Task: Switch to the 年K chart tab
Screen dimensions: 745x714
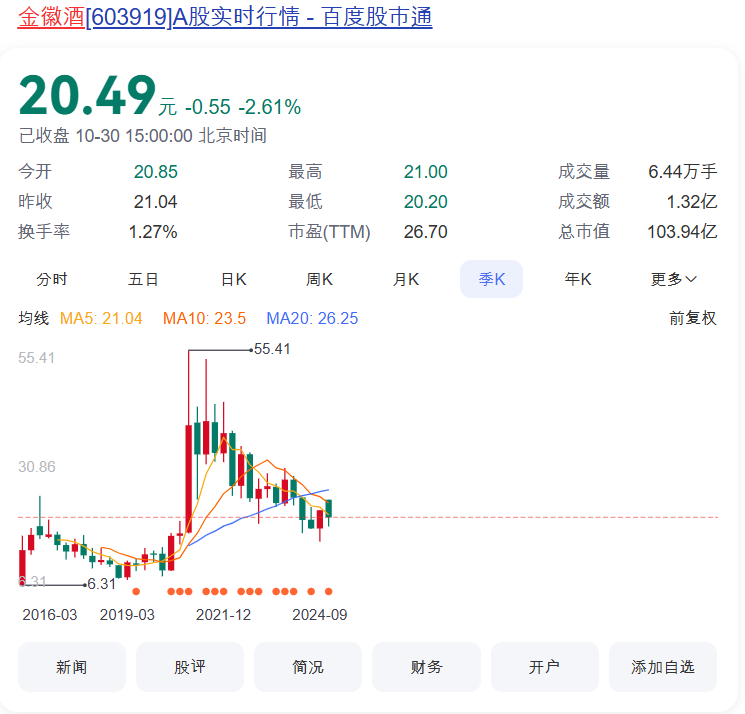Action: (x=578, y=279)
